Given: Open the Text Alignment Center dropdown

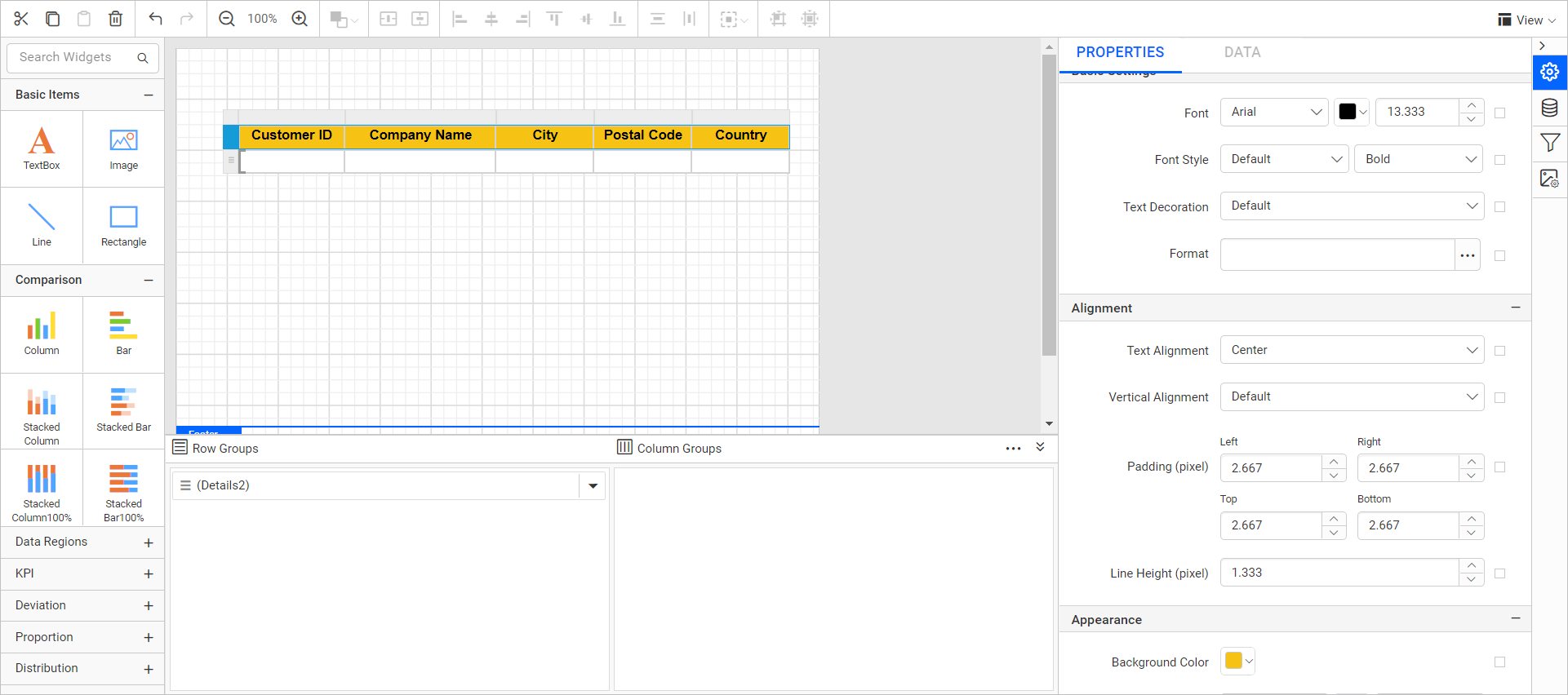Looking at the screenshot, I should [1352, 350].
